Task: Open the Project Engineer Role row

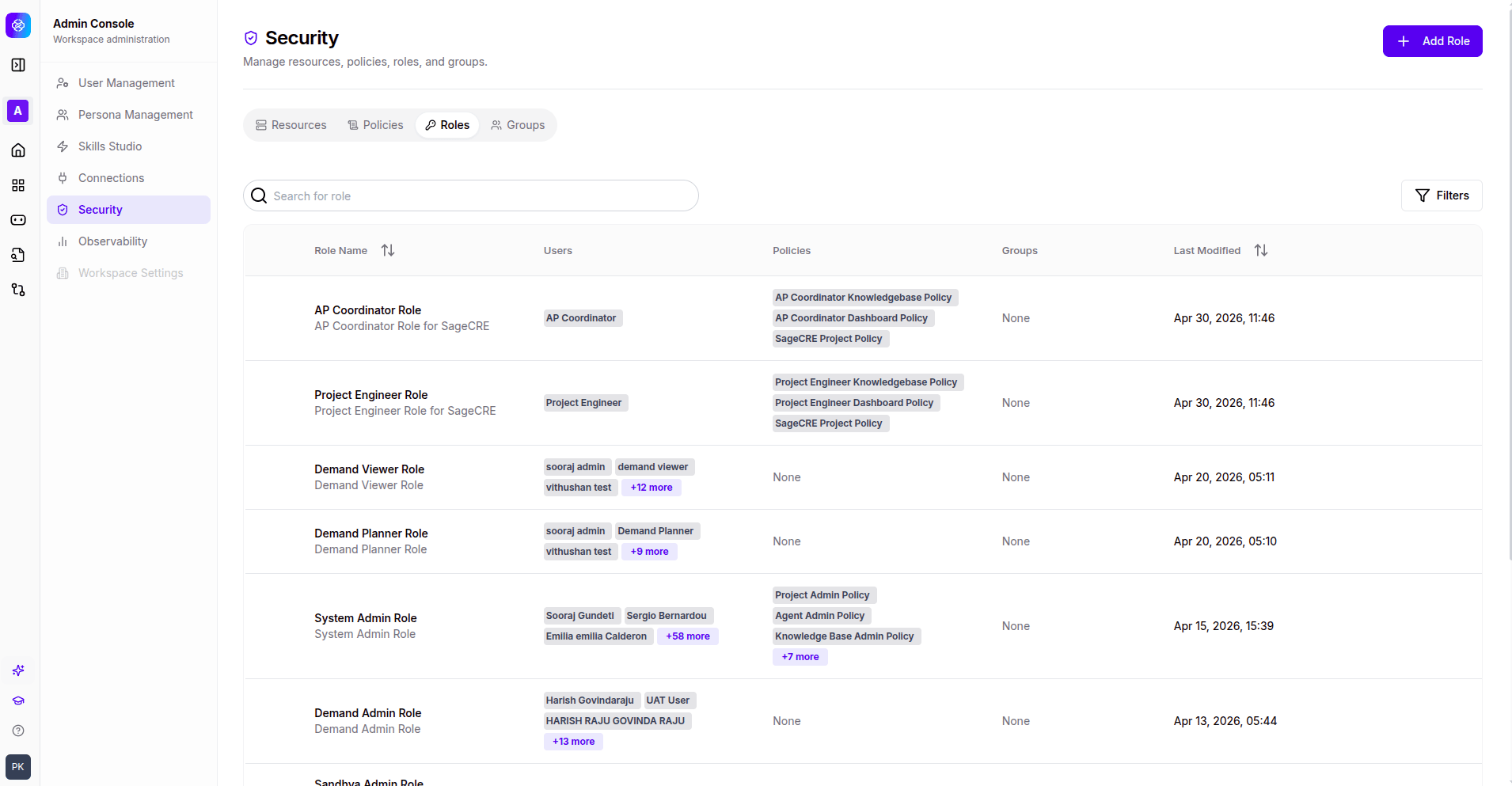Action: (x=863, y=403)
